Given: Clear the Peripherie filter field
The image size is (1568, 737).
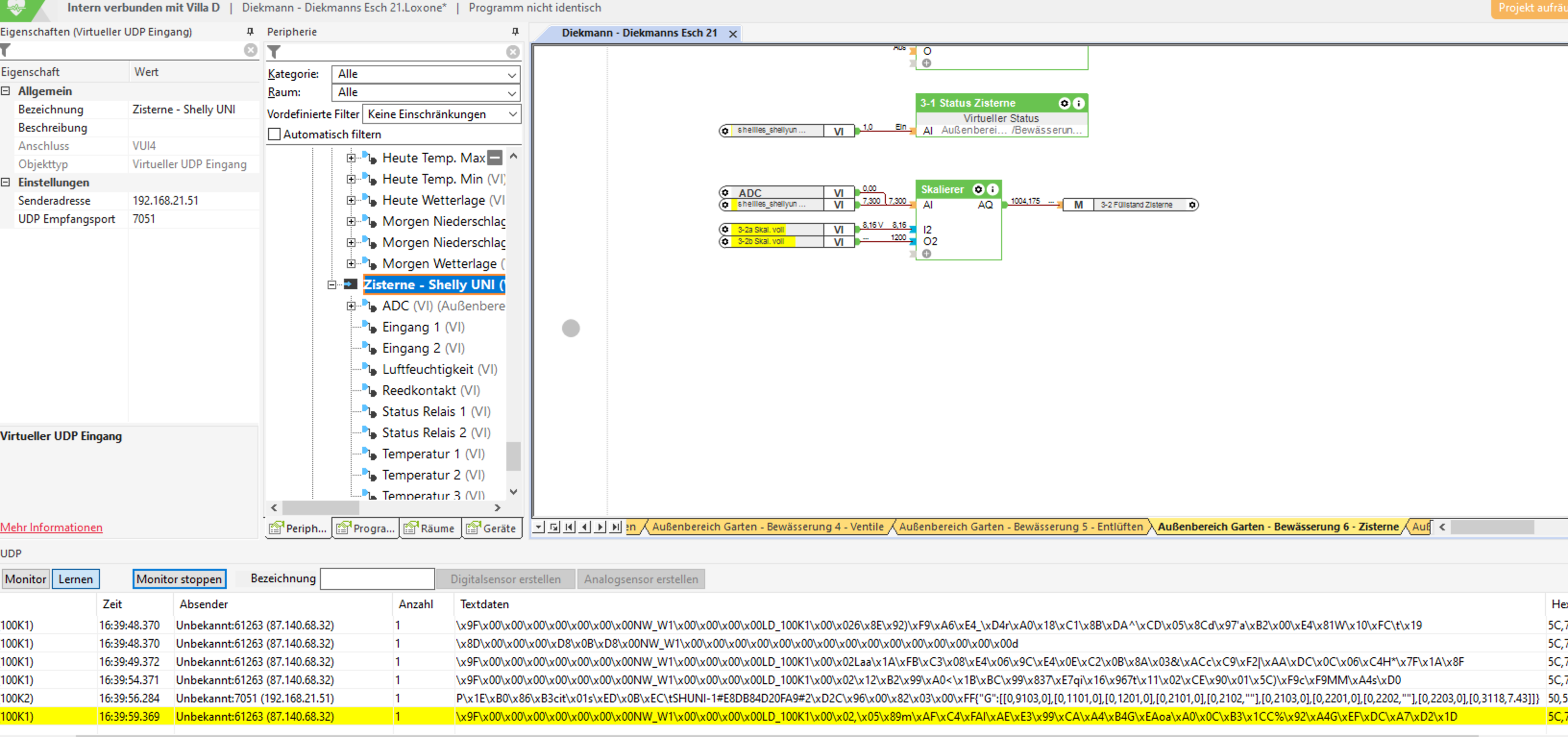Looking at the screenshot, I should click(513, 52).
